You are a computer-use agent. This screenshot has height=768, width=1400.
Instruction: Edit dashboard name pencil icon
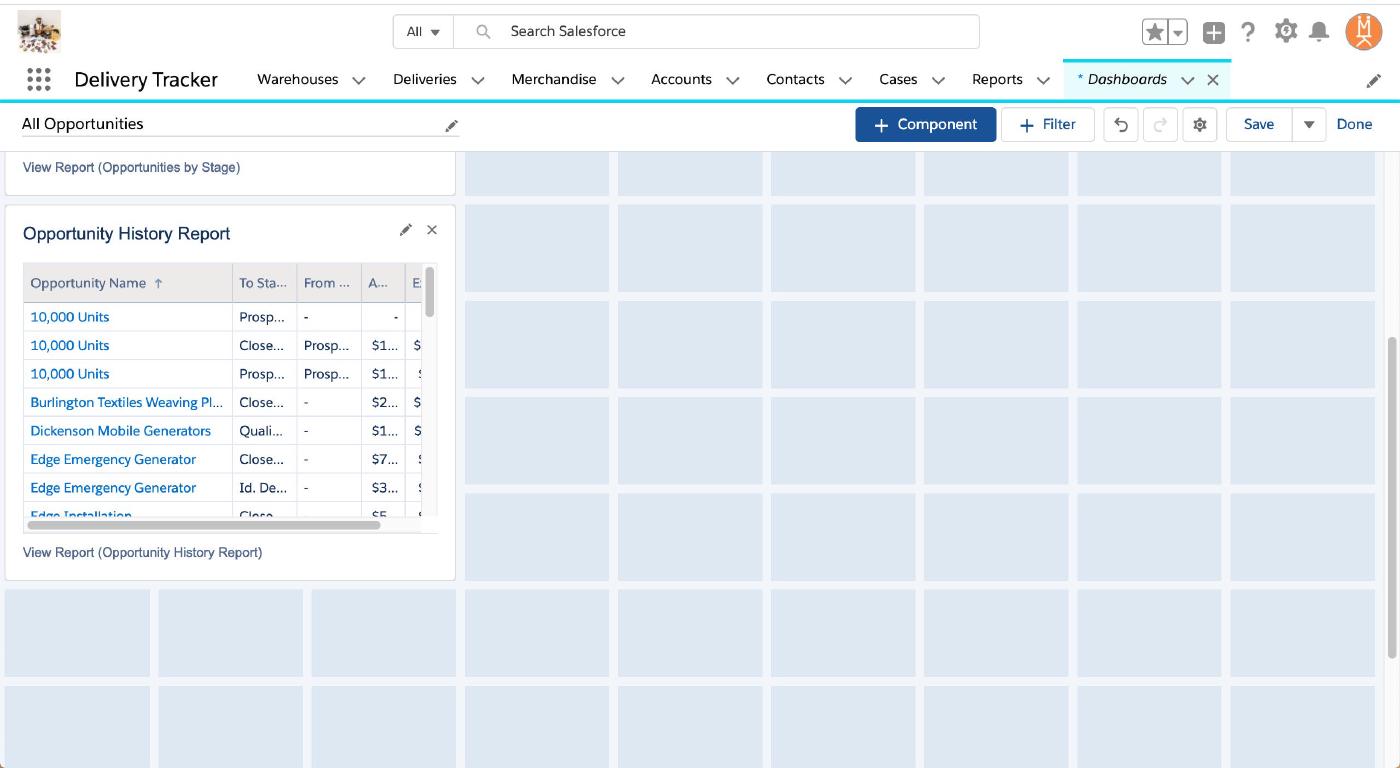[451, 125]
